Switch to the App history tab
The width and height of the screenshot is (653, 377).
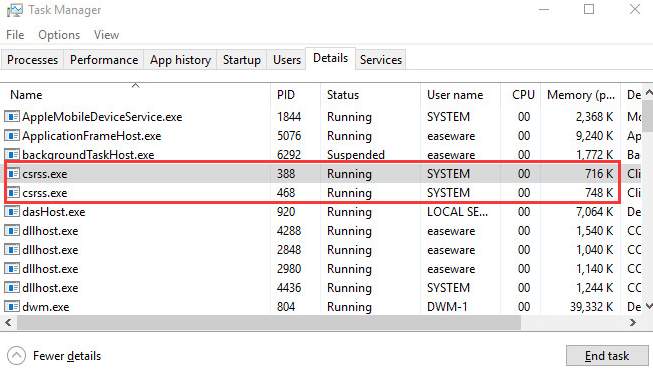click(180, 60)
